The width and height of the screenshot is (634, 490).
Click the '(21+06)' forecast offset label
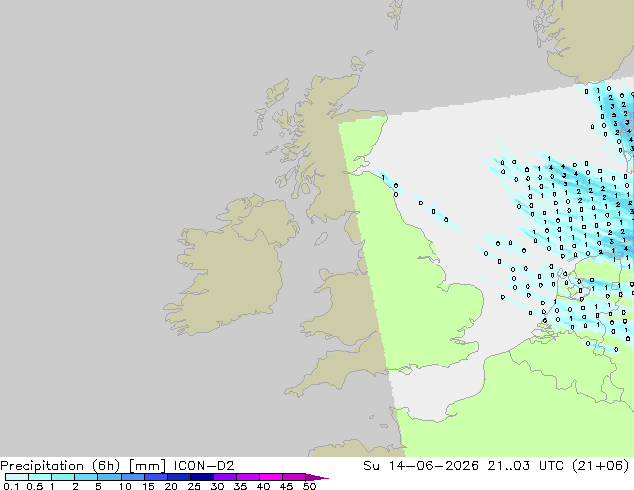(600, 466)
